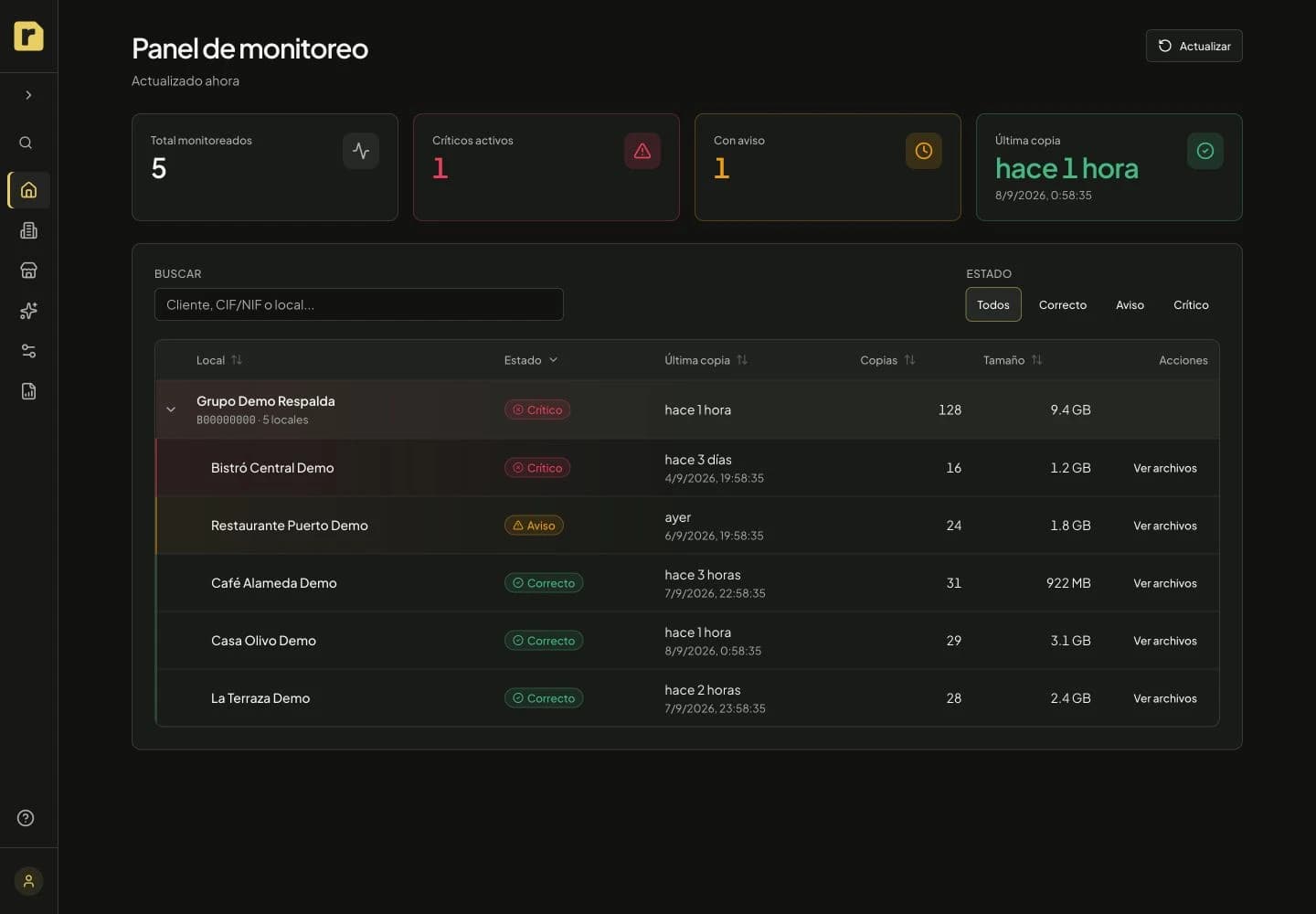Sort by Copias column
The width and height of the screenshot is (1316, 914).
(x=887, y=360)
